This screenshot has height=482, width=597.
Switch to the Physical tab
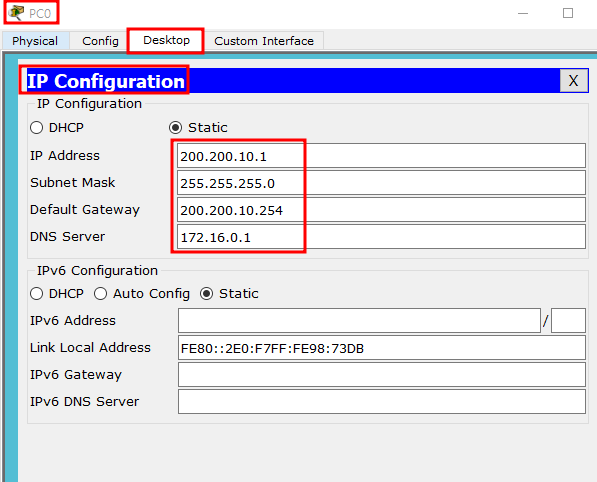(35, 41)
